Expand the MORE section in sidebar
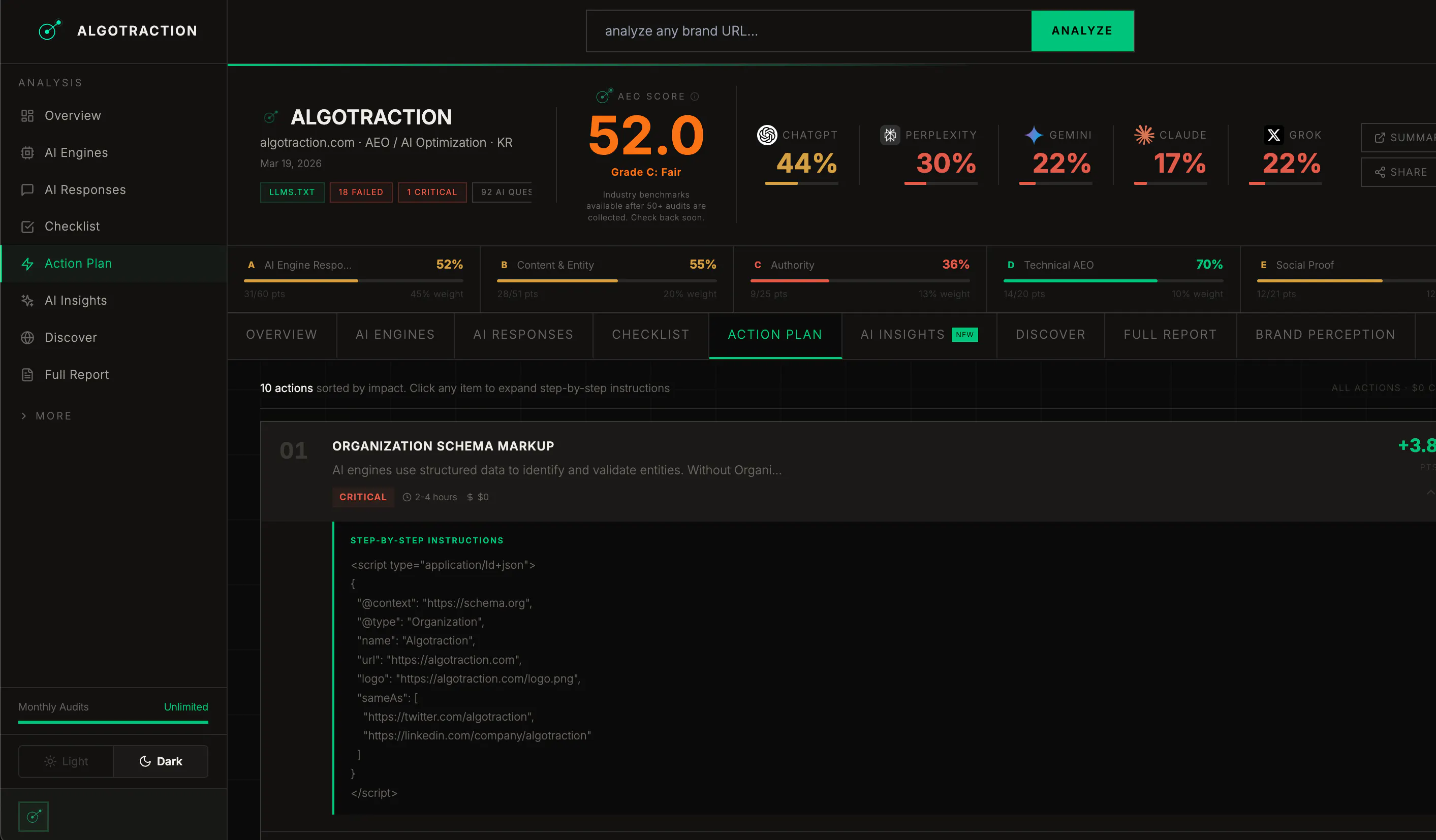Screen dimensions: 1436x840 point(46,416)
